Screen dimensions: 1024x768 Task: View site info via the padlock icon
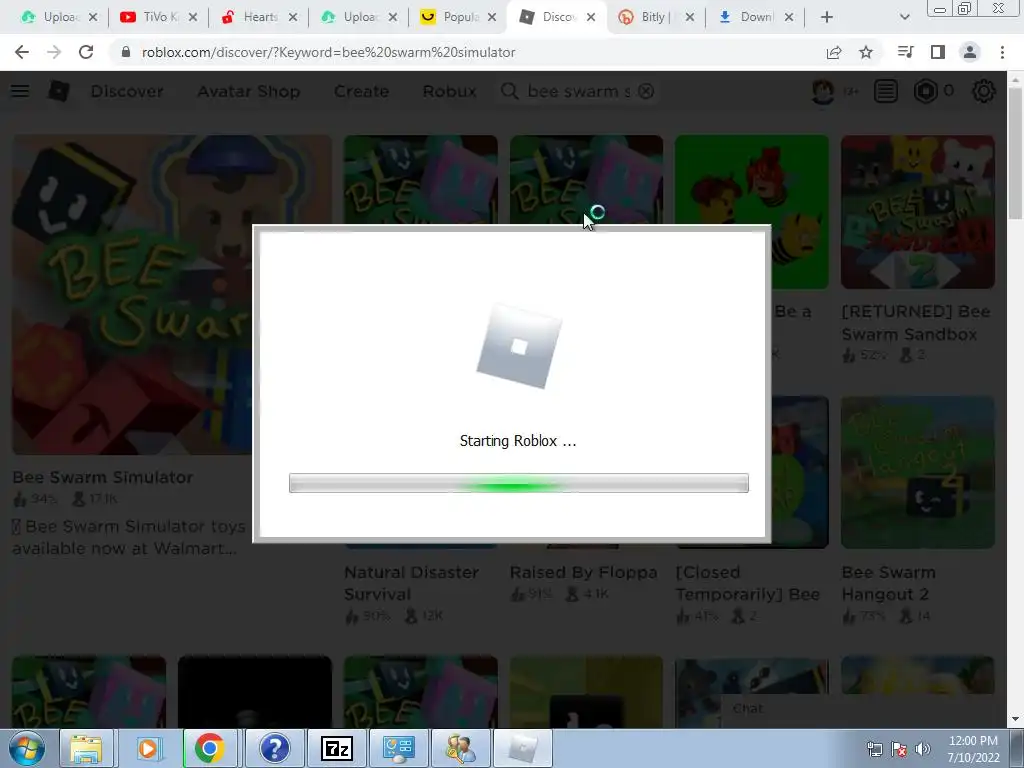tap(126, 52)
